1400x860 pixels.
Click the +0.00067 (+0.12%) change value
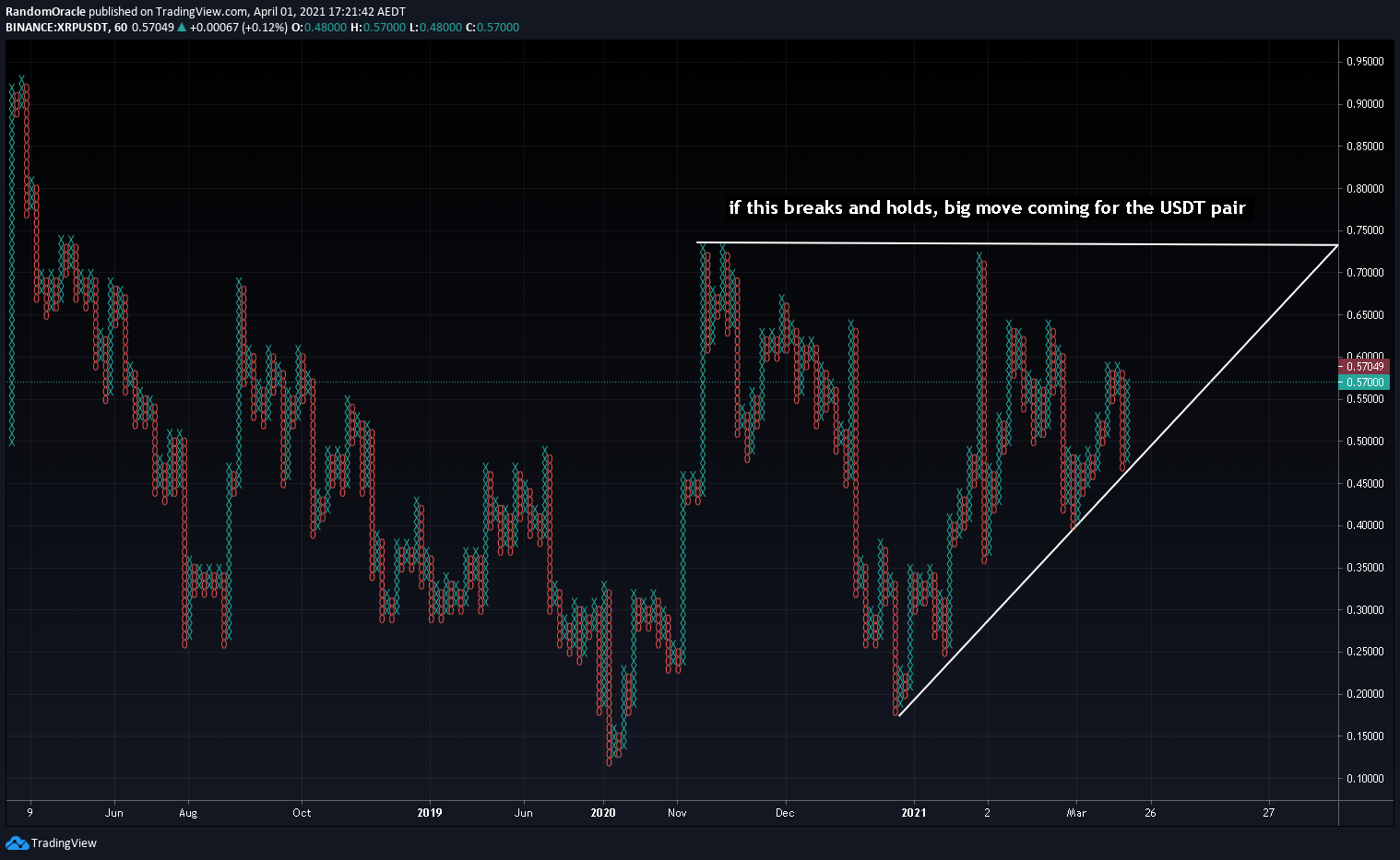pos(239,28)
